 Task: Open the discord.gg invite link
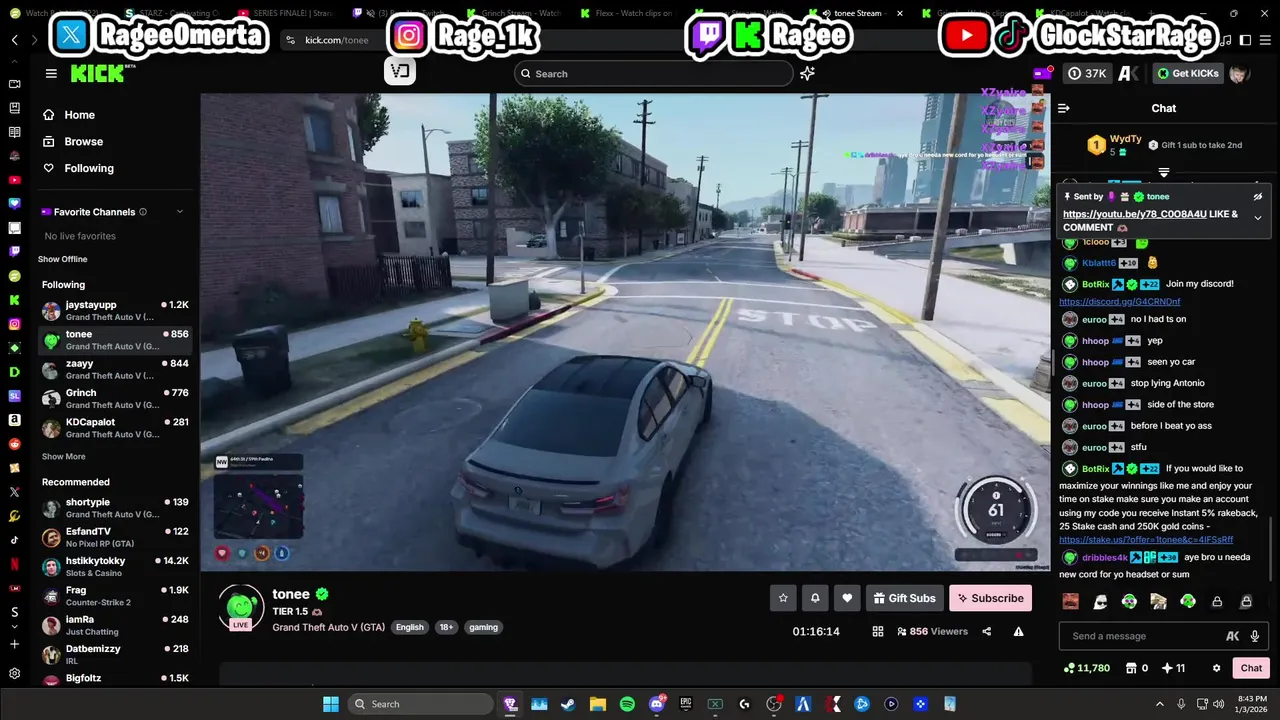coord(1119,301)
